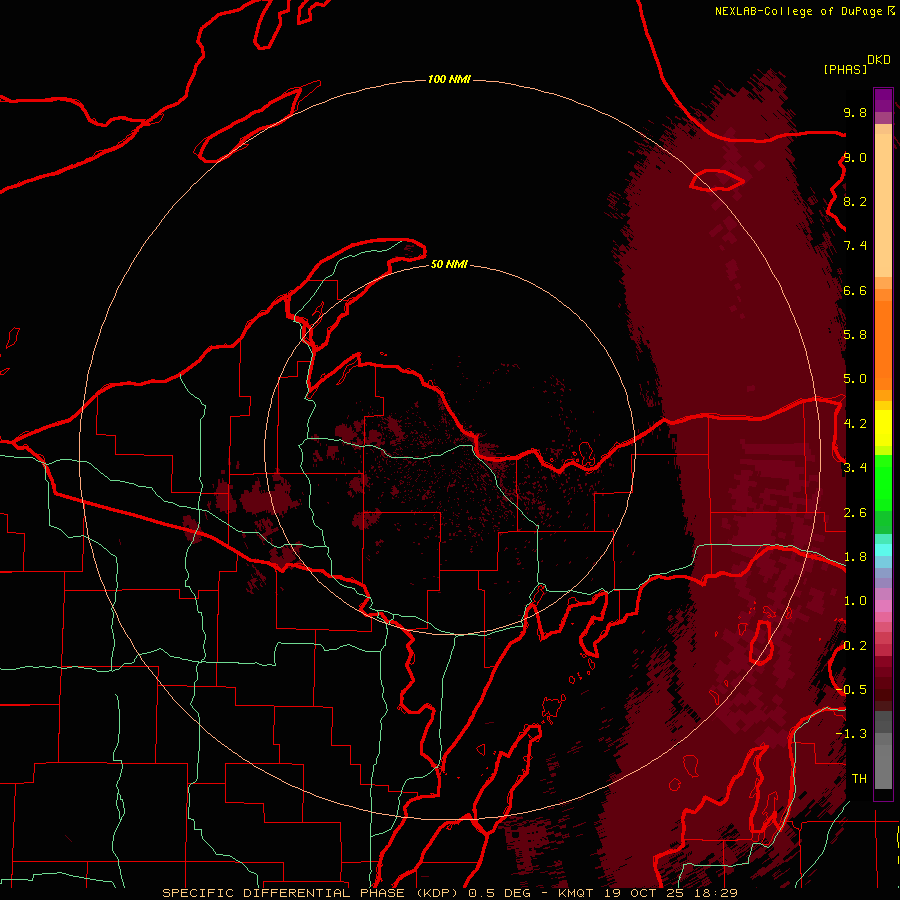Click the 1.0 color scale value
Screen dimensions: 900x900
(x=855, y=601)
